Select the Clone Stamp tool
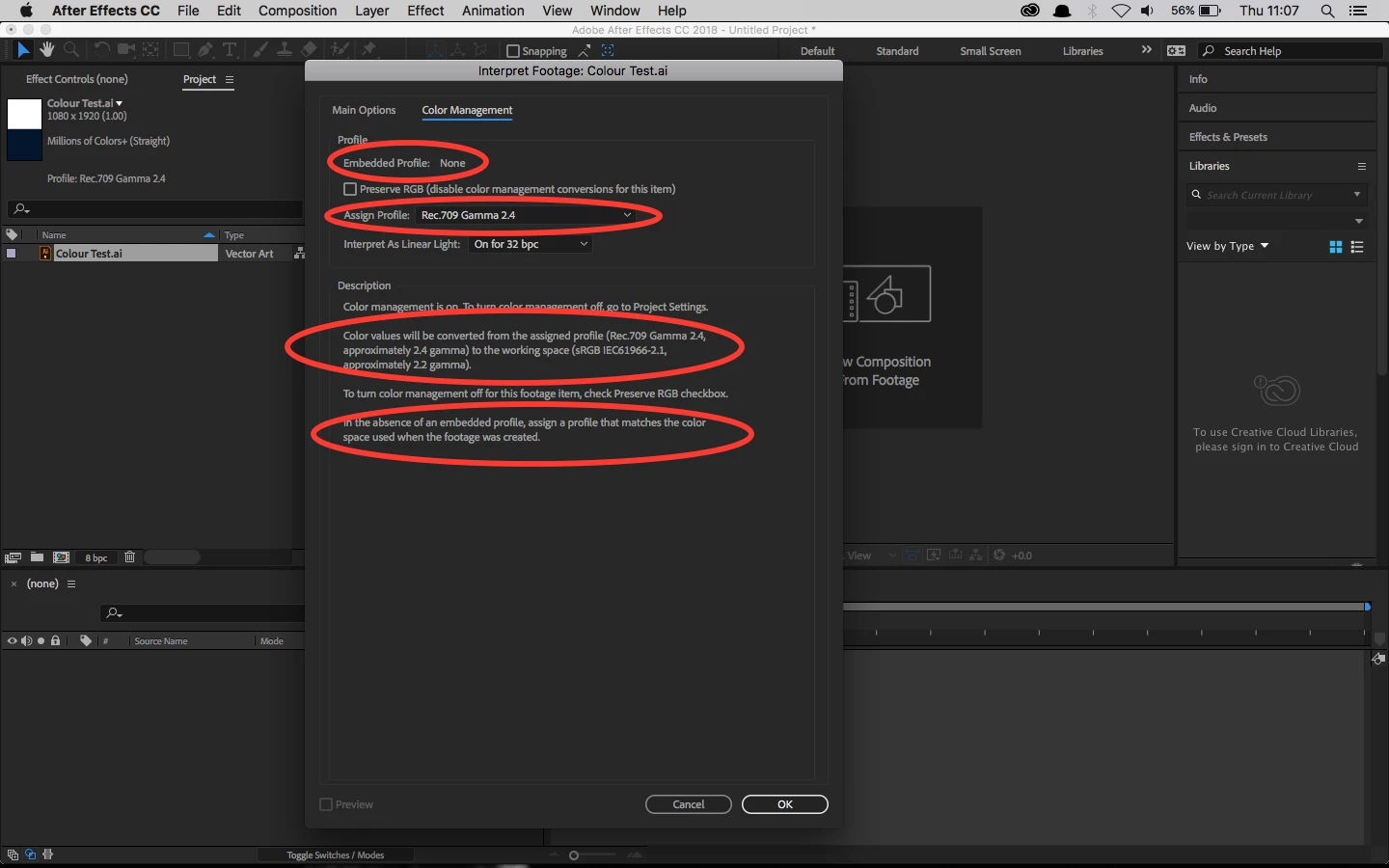Viewport: 1389px width, 868px height. pos(285,49)
